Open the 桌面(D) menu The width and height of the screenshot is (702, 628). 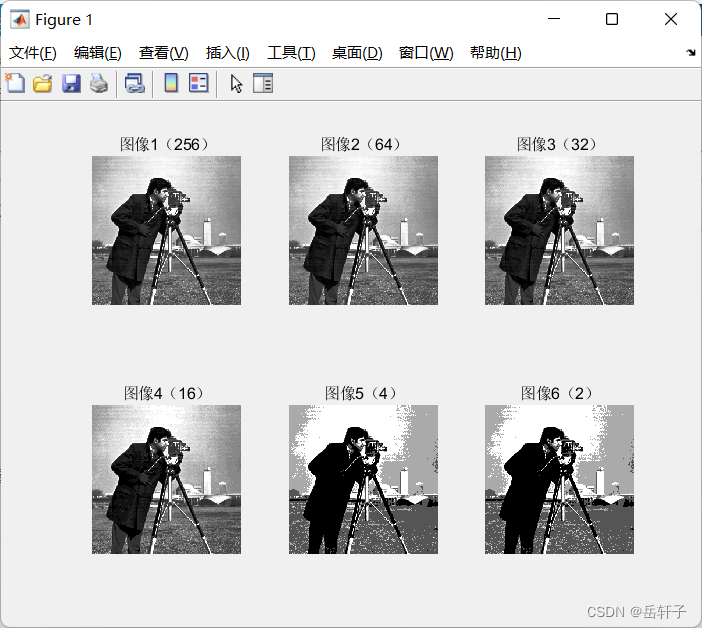click(357, 53)
